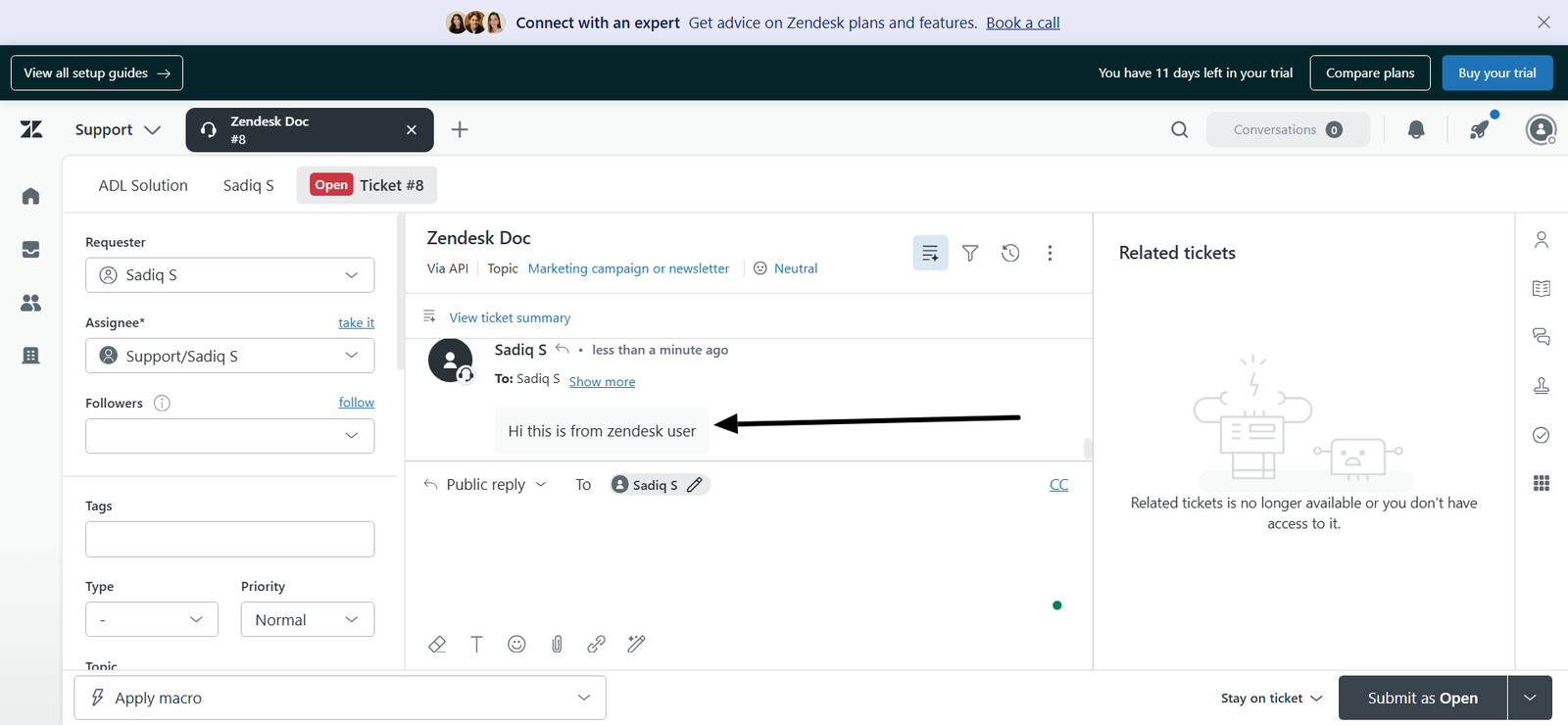
Task: Click View all setup guides button
Action: click(97, 72)
